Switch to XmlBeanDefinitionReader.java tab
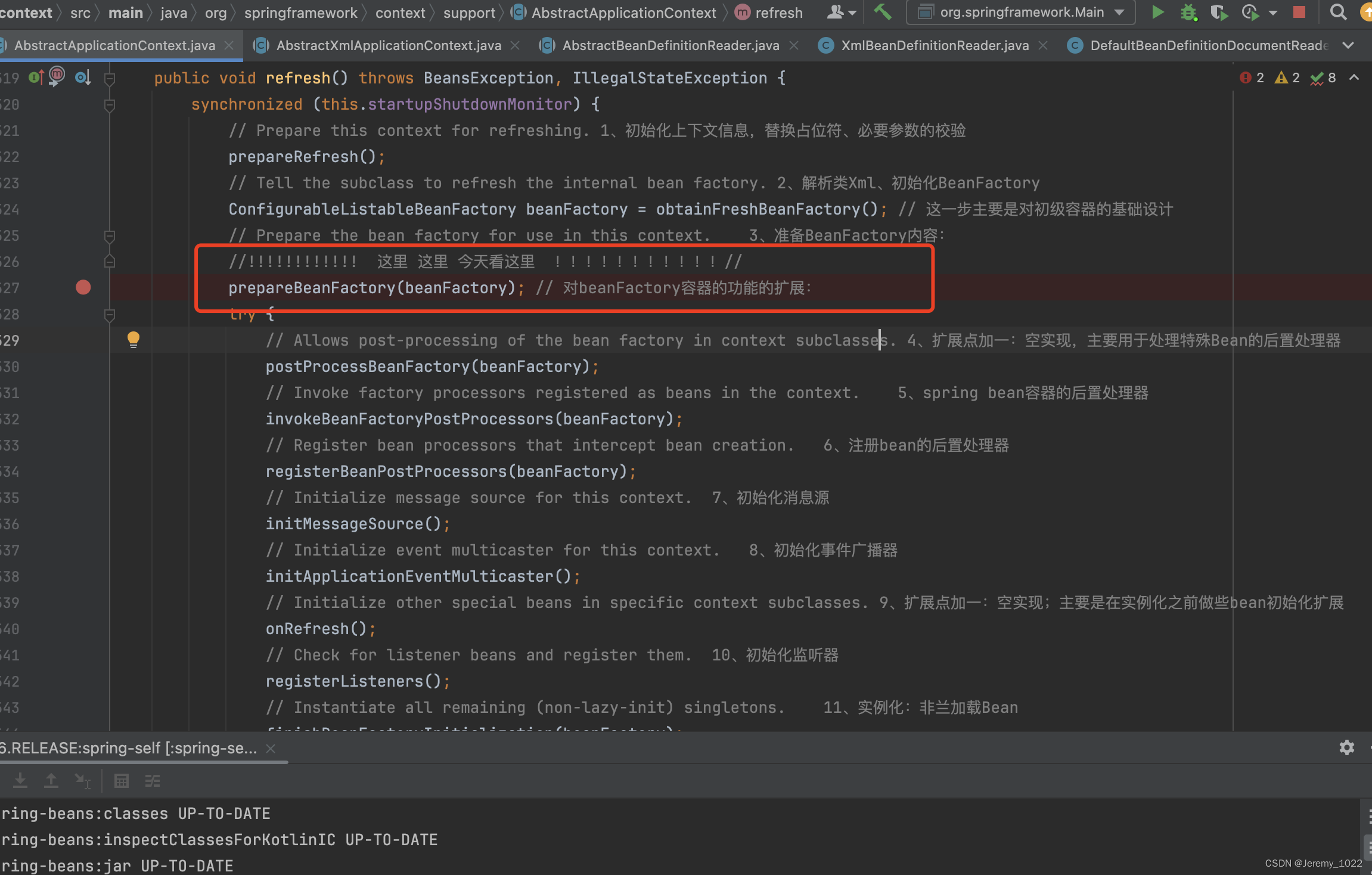 click(934, 45)
